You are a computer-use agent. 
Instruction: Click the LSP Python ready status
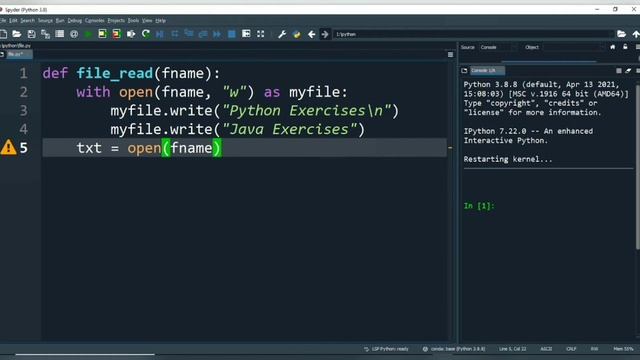point(386,349)
